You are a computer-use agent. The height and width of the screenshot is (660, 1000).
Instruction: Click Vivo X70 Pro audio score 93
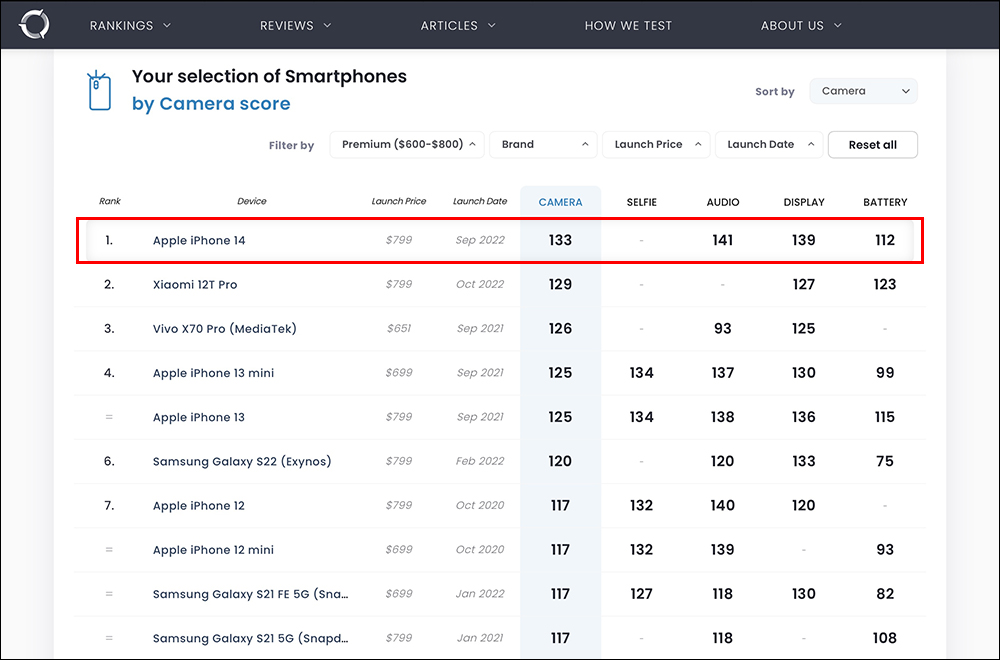coord(723,328)
